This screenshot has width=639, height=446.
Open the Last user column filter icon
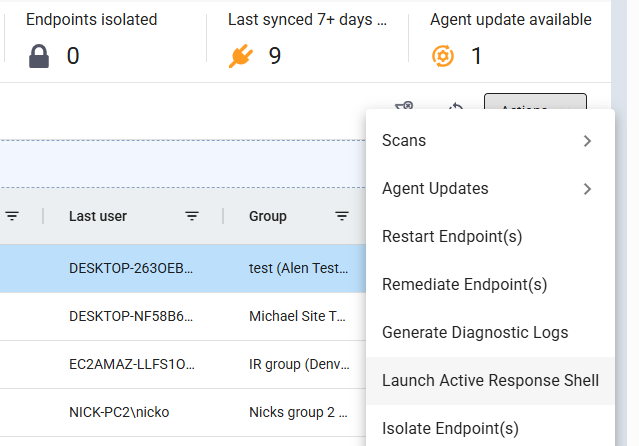[x=192, y=216]
